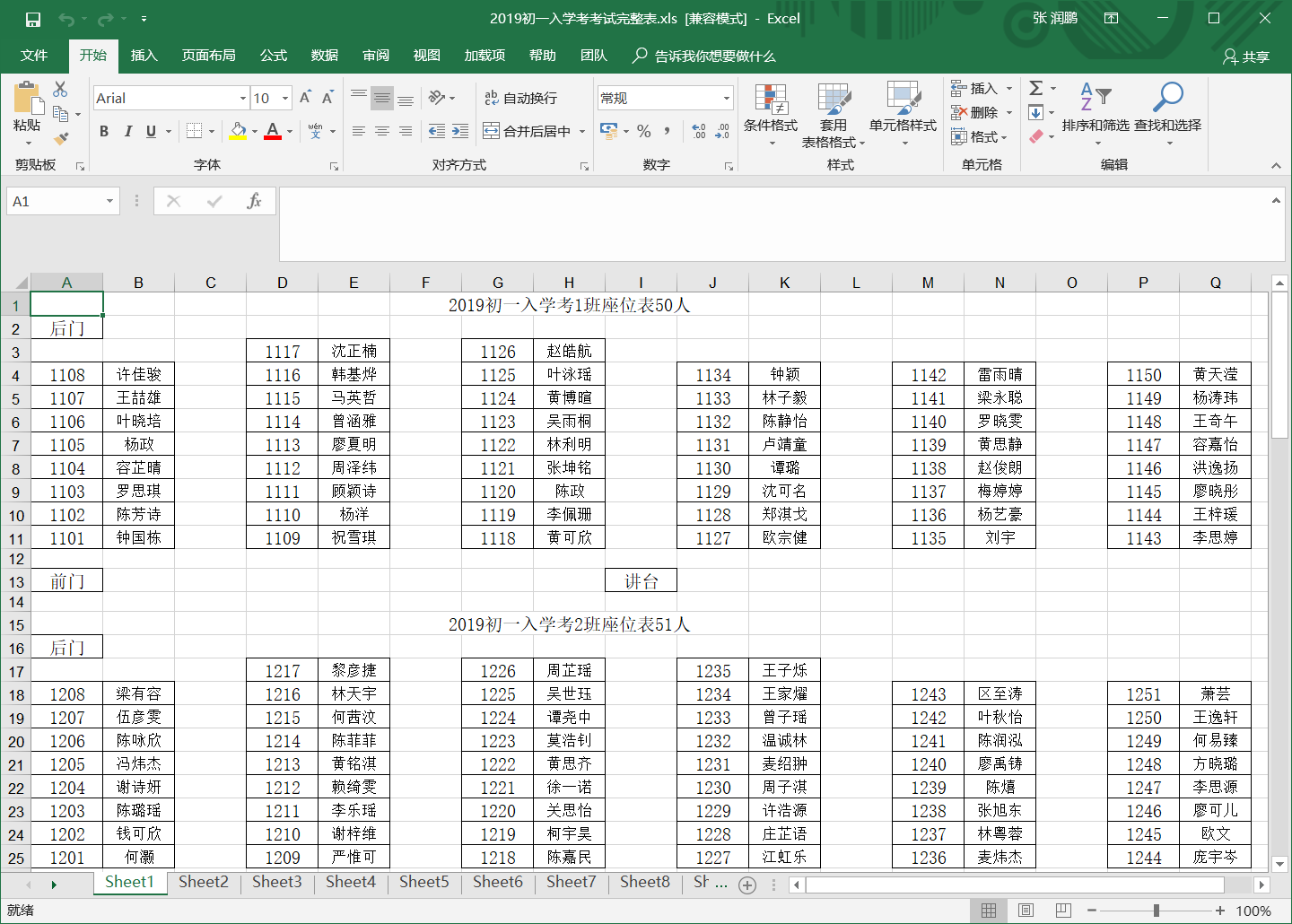Switch to the 视图 View tab
The height and width of the screenshot is (924, 1292).
(x=426, y=56)
